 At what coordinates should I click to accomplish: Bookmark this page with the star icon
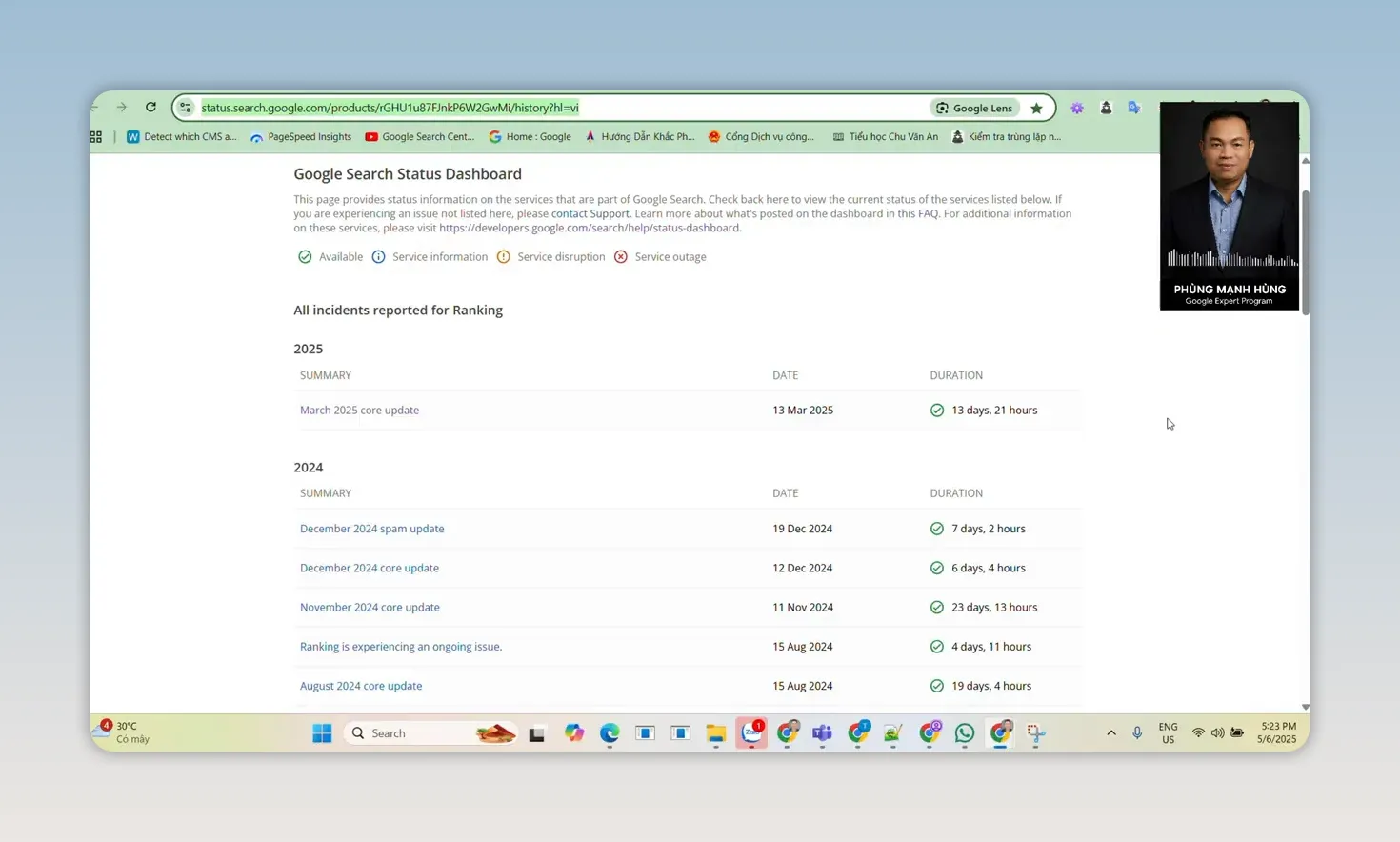(1036, 108)
